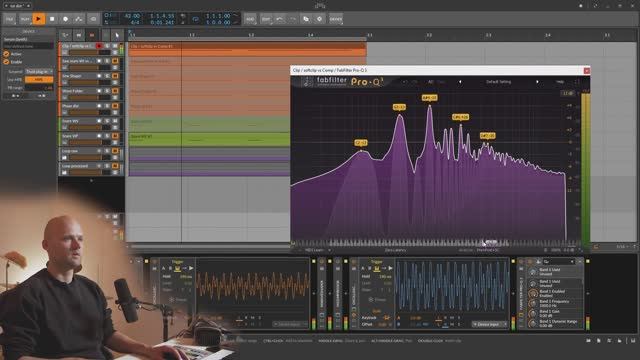Viewport: 640px width, 360px height.
Task: Switch to the DEVICE inspector tab
Action: 28,31
